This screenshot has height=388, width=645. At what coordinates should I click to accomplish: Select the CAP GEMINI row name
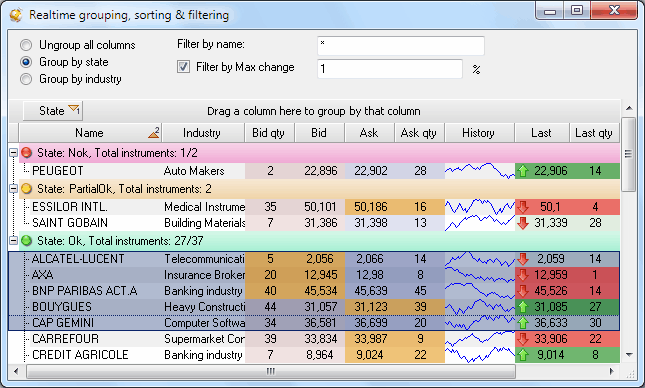click(63, 323)
